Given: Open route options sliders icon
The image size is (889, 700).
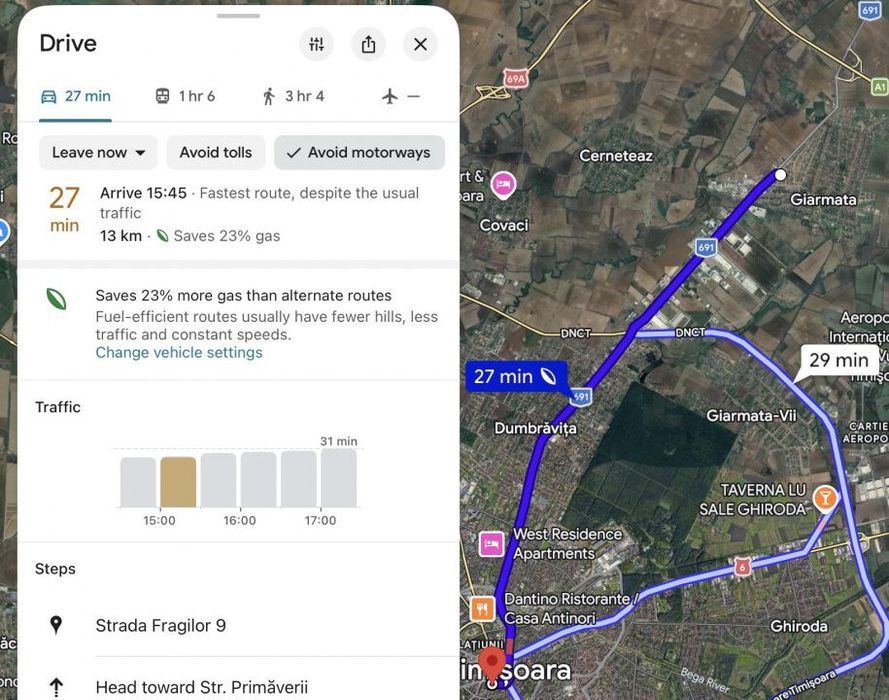Looking at the screenshot, I should (x=317, y=44).
